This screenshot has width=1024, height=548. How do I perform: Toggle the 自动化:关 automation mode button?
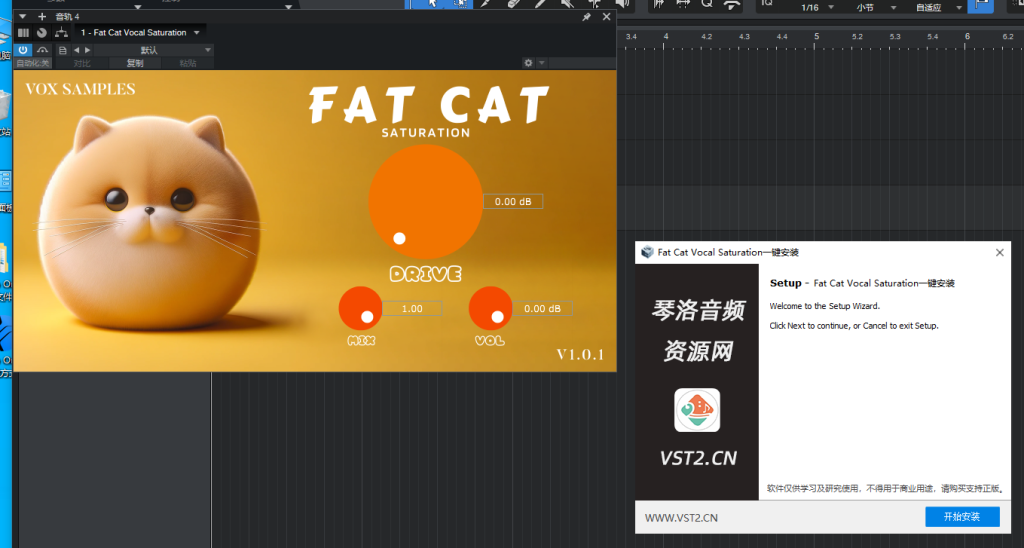coord(33,63)
